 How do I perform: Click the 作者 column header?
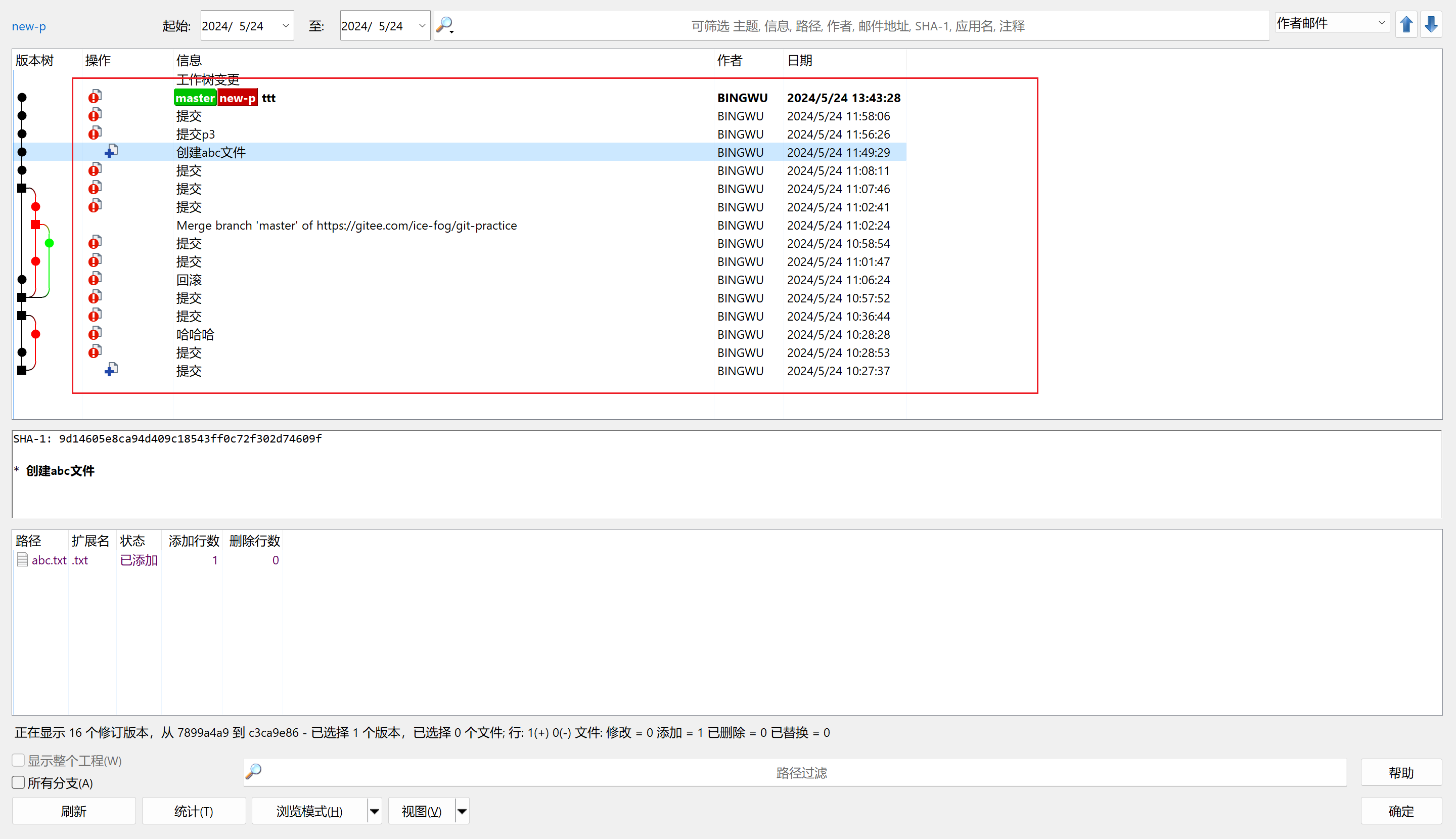click(x=730, y=61)
